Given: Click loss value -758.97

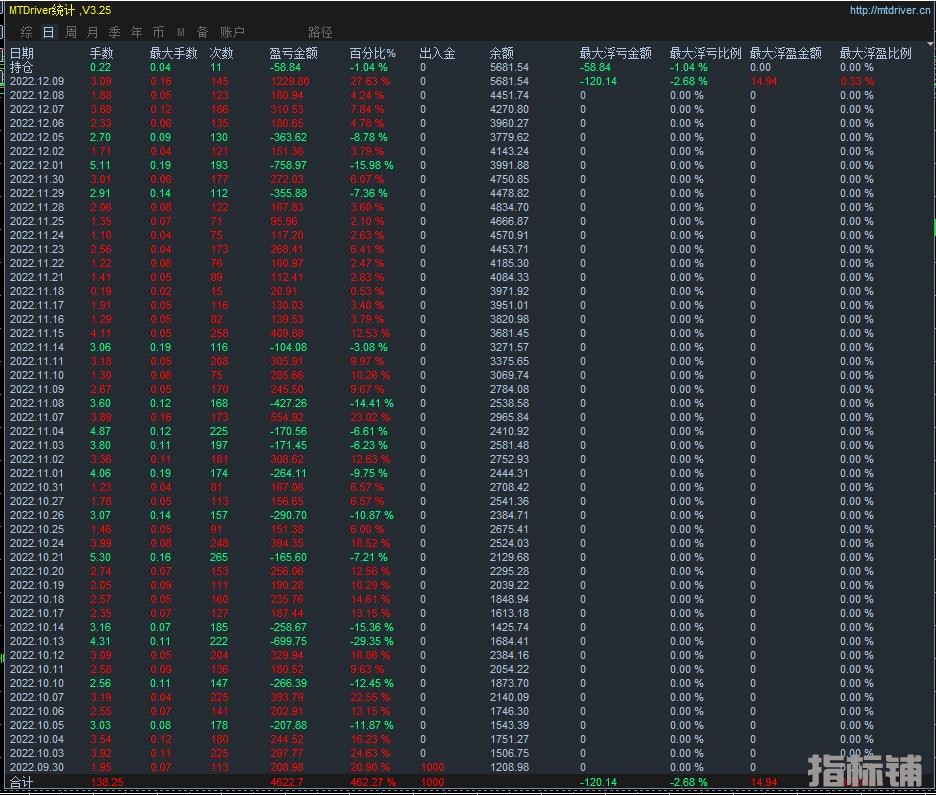Looking at the screenshot, I should (x=288, y=165).
